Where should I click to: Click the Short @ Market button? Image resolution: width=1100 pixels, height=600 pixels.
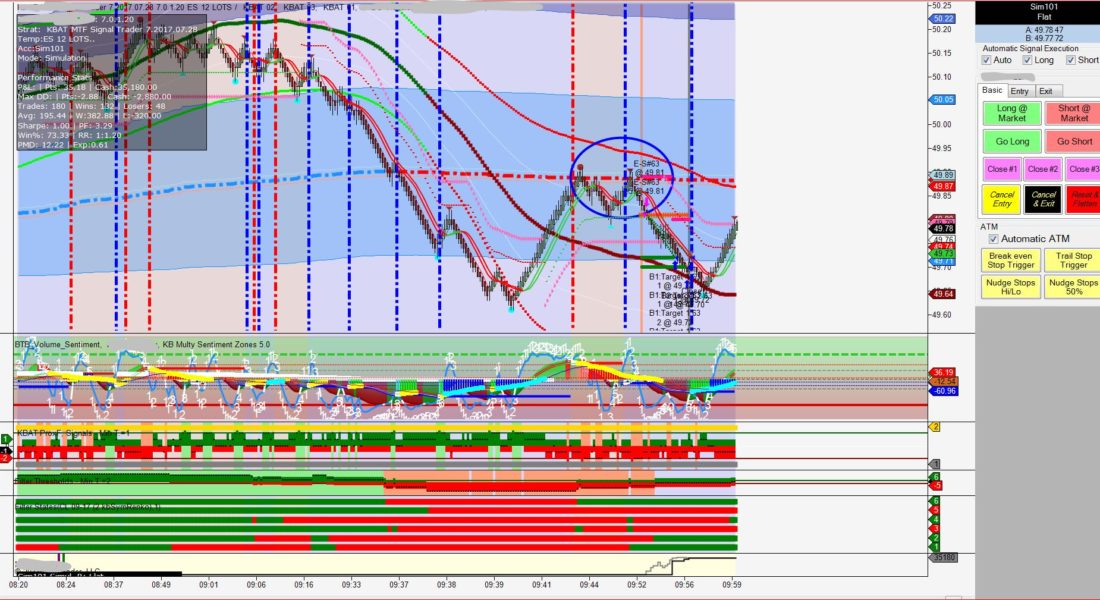click(1073, 113)
